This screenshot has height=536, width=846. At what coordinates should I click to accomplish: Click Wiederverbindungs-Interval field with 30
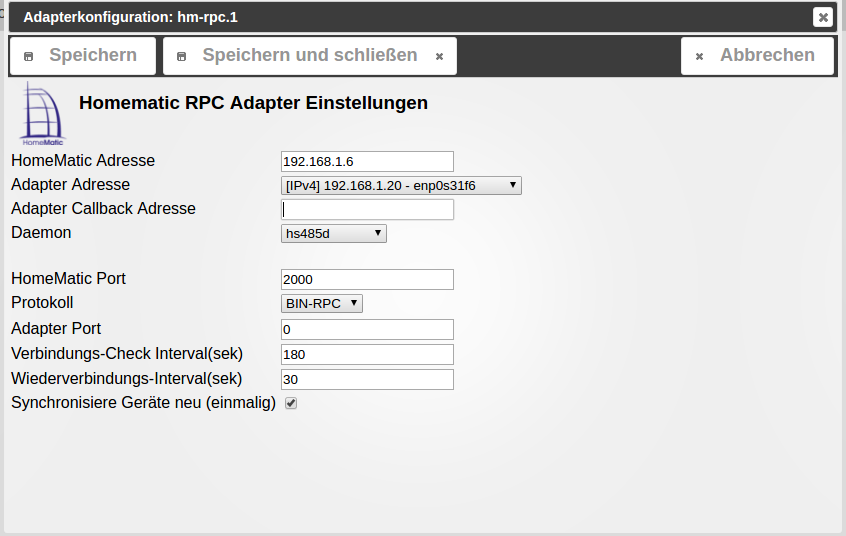pos(367,379)
